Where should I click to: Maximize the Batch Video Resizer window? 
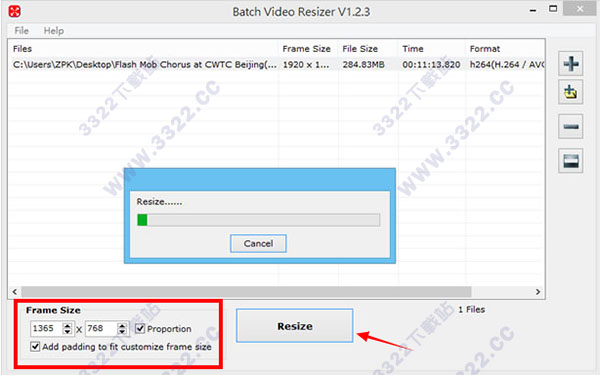[553, 9]
